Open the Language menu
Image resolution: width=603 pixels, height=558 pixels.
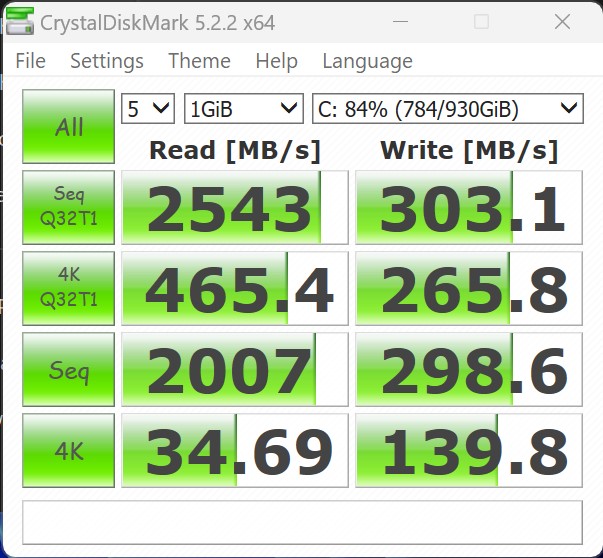[368, 61]
